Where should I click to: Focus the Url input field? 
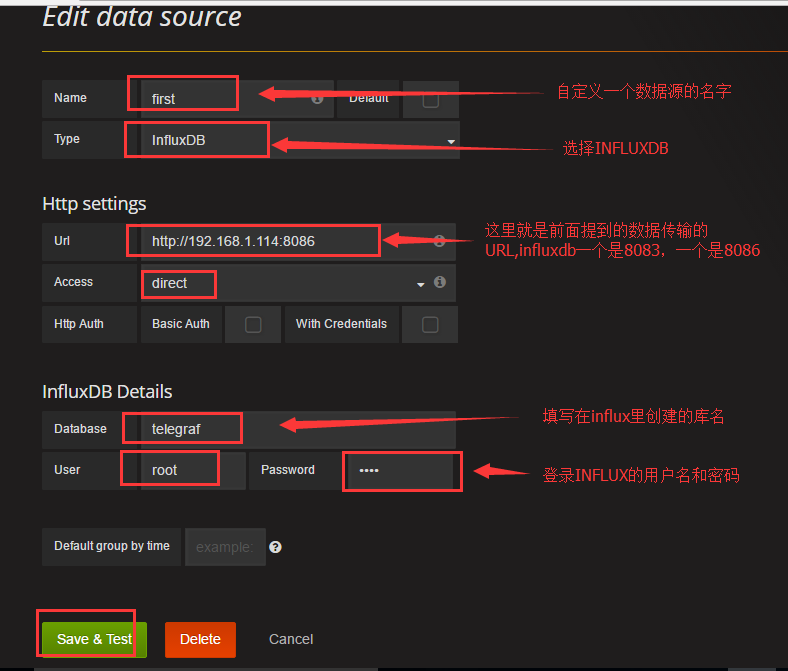point(298,242)
